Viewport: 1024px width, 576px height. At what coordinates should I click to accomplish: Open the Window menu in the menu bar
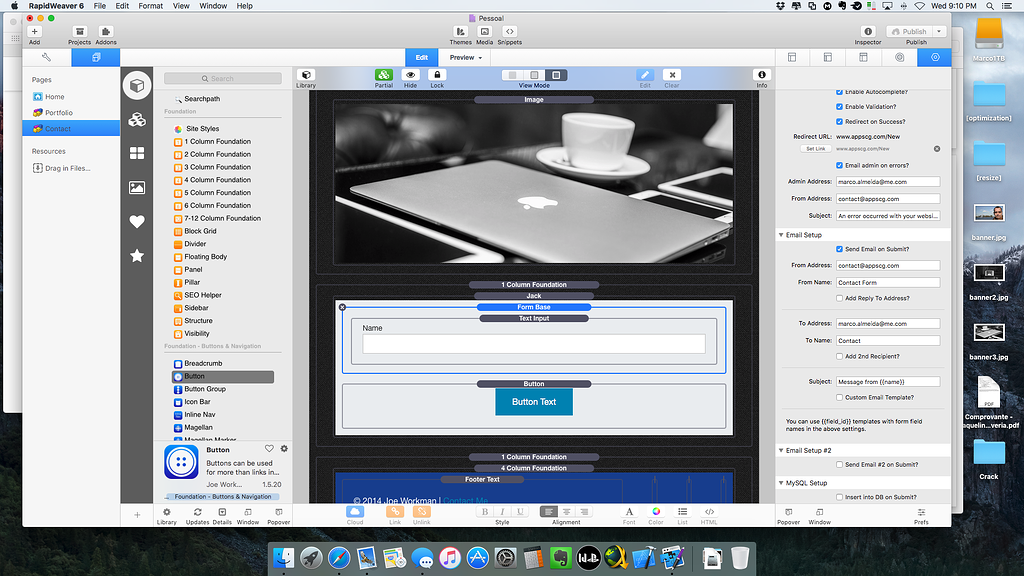point(212,5)
